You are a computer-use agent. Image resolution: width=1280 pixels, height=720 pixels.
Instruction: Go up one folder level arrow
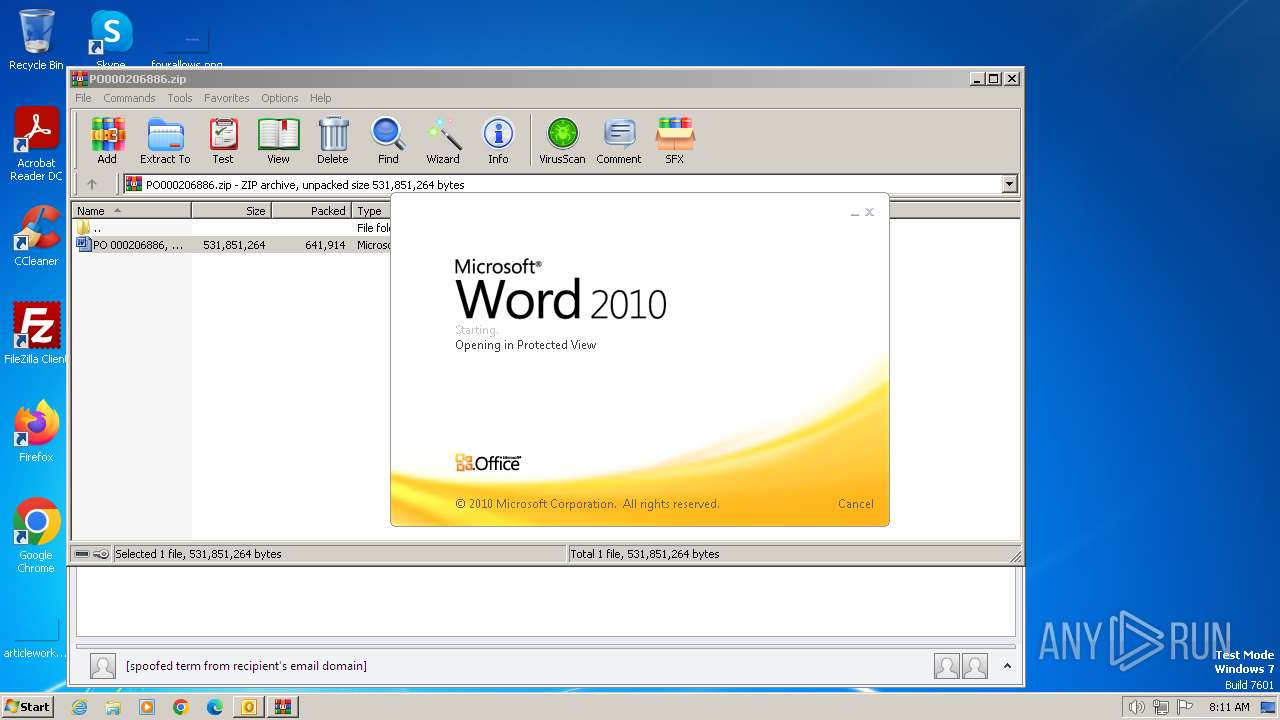(92, 184)
